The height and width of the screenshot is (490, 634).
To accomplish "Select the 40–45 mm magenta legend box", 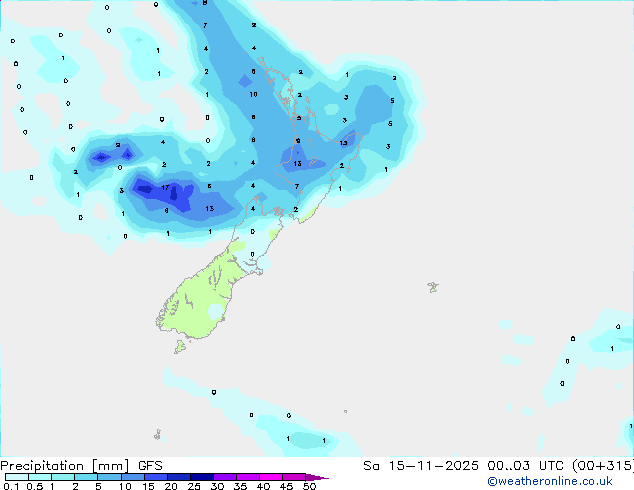I will click(x=271, y=477).
